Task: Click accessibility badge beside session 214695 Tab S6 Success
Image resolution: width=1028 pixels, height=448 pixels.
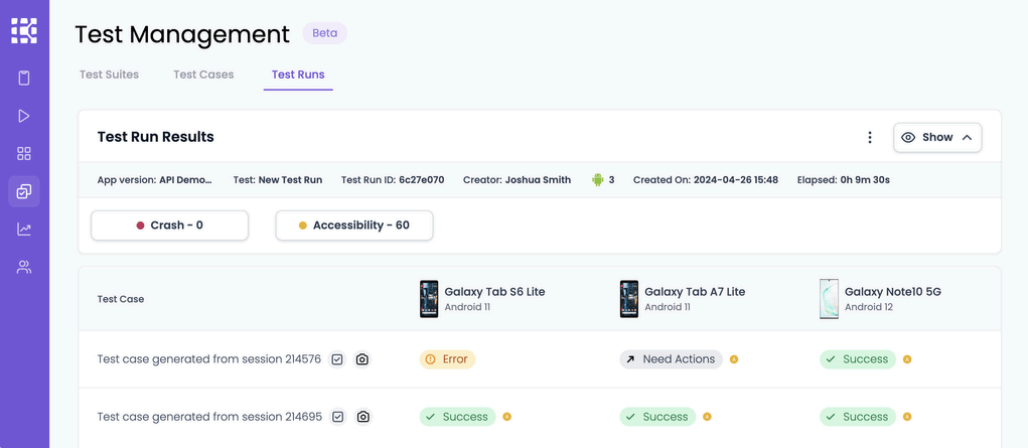Action: [x=507, y=417]
